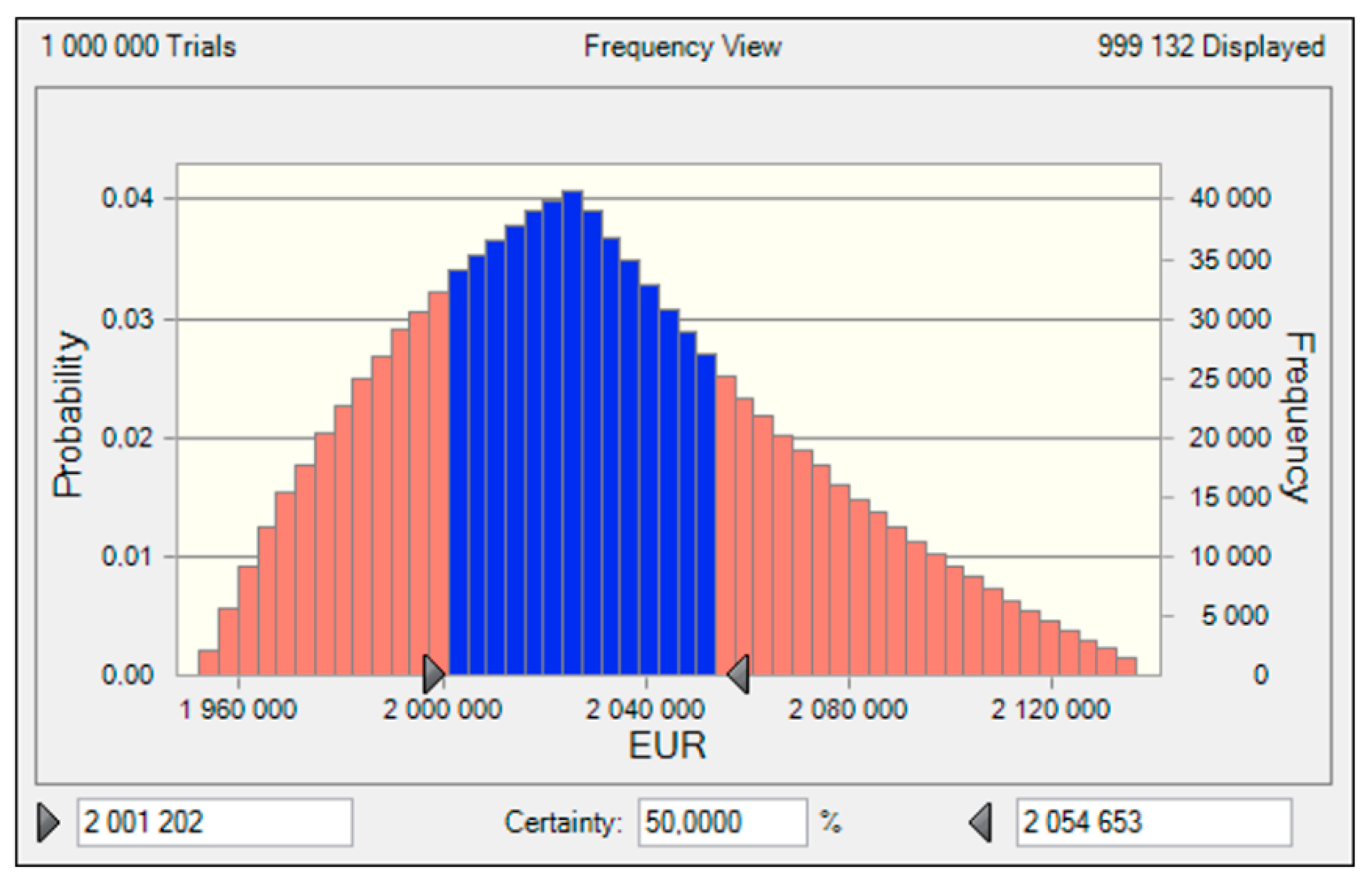Click the 1 000 000 Trials label

[139, 46]
